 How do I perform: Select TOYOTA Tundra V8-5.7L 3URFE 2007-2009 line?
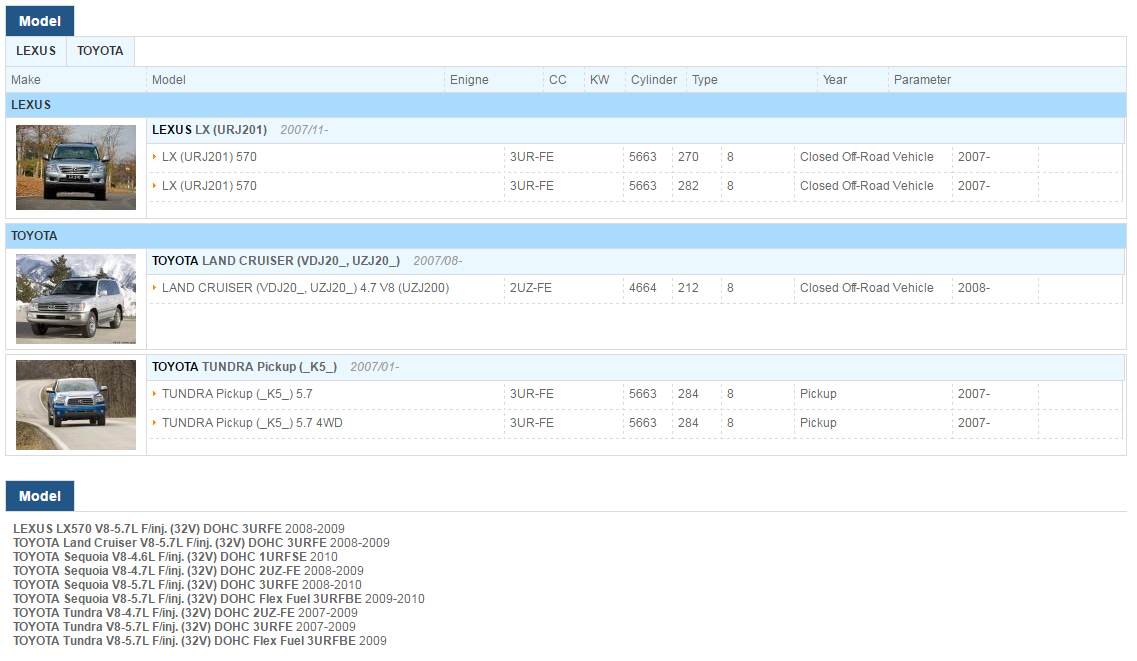pos(184,627)
